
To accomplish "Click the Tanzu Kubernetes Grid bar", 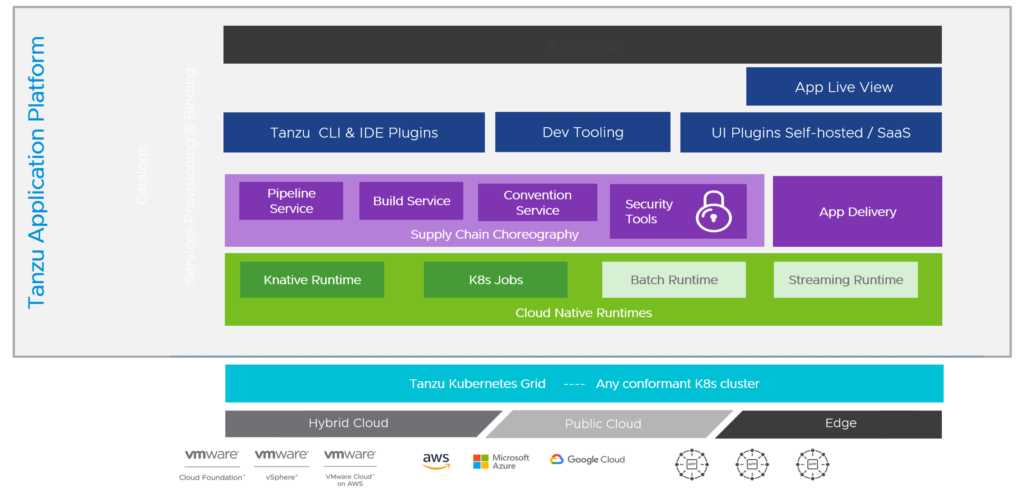I will (x=584, y=383).
